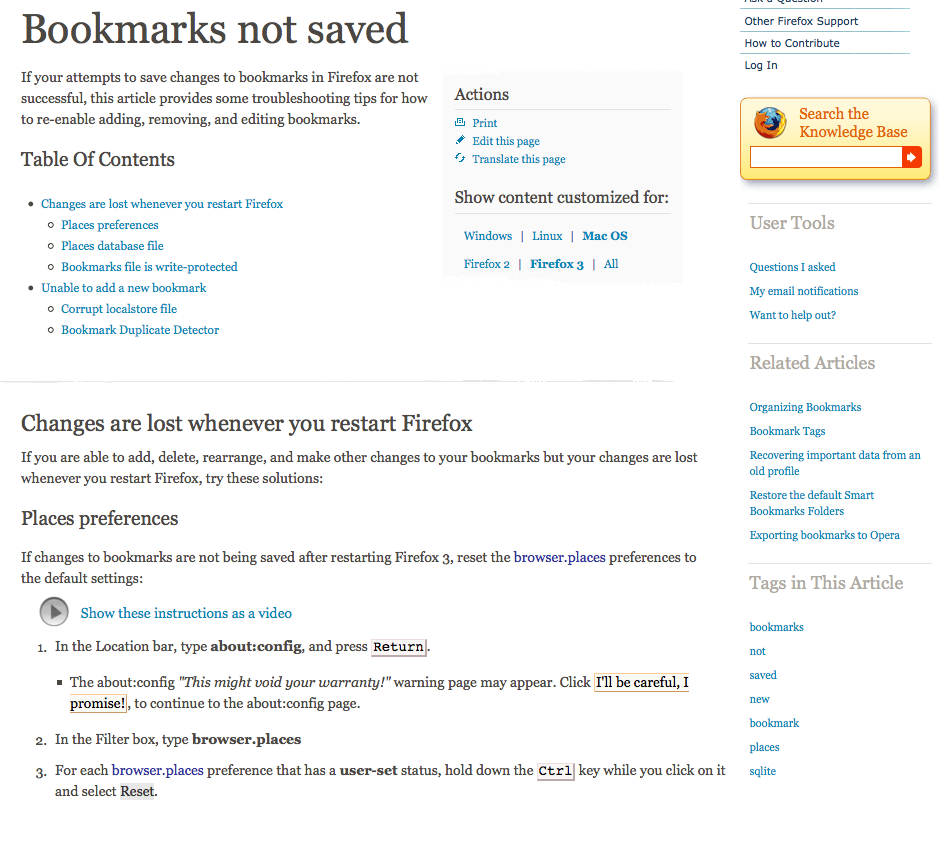
Task: Click the Translate this page arrows icon
Action: point(460,158)
